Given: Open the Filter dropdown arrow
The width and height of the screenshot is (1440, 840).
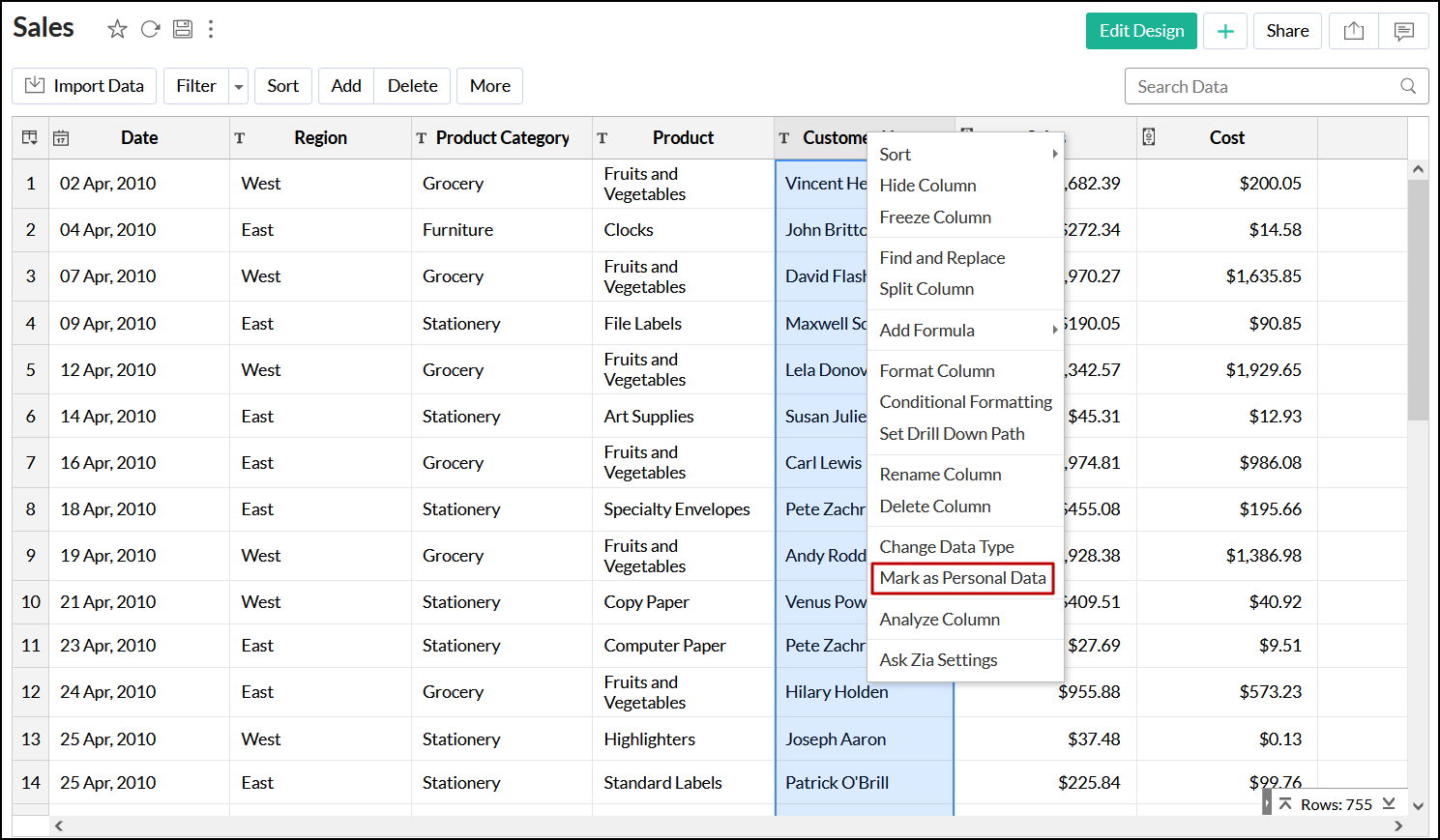Looking at the screenshot, I should coord(238,87).
